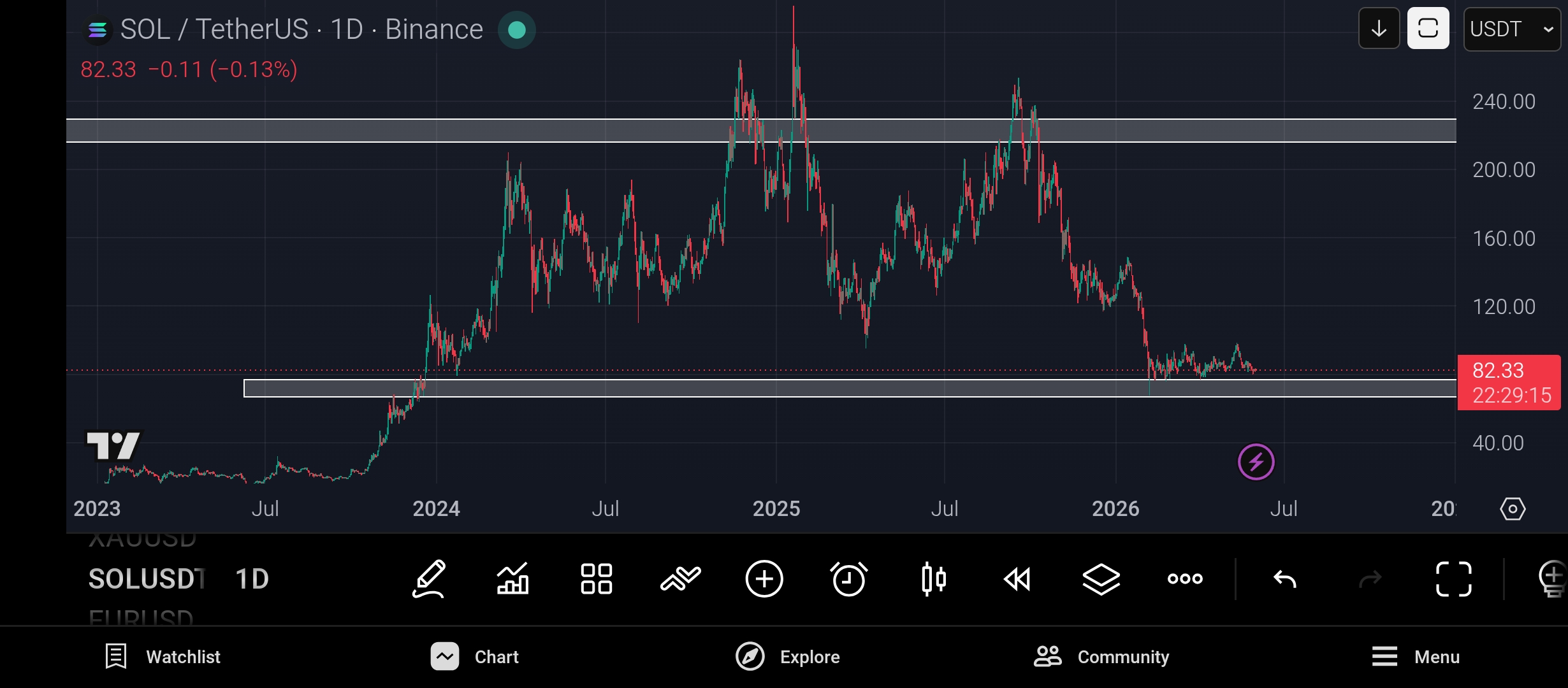Open the Watchlist tab
1568x688 pixels.
(163, 657)
